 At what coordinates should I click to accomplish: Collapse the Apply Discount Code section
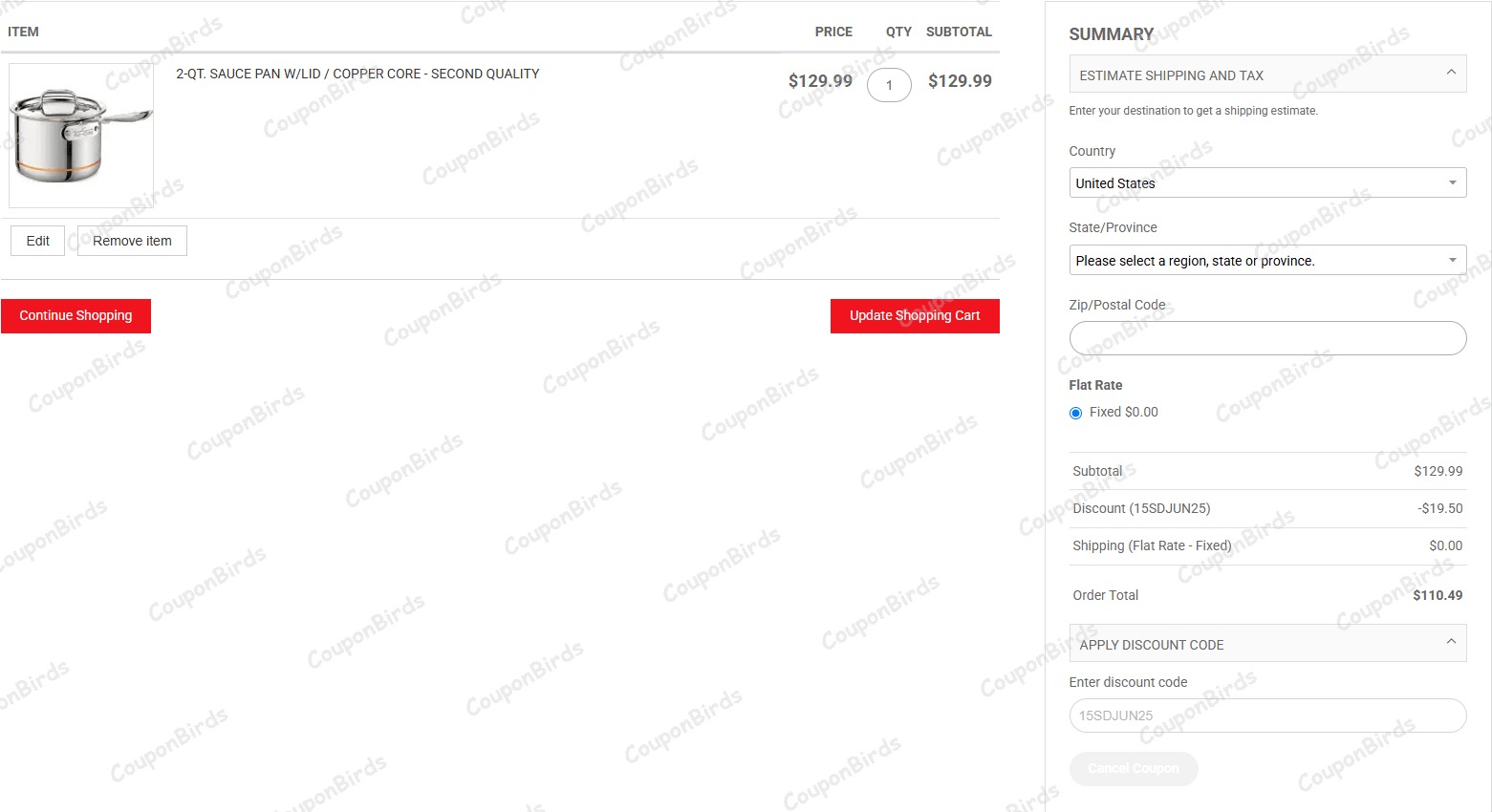coord(1267,644)
